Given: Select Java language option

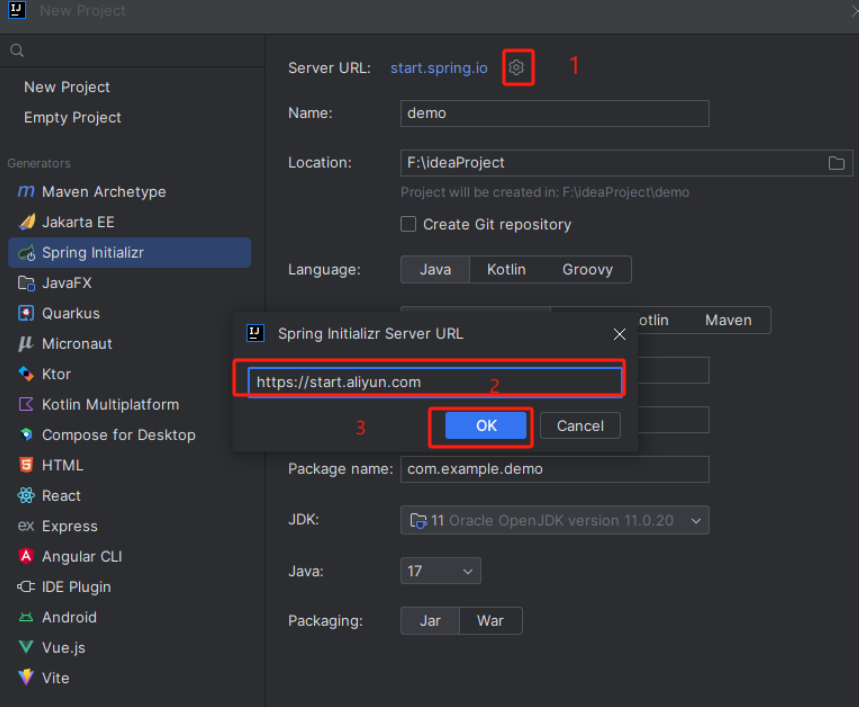Looking at the screenshot, I should [436, 269].
